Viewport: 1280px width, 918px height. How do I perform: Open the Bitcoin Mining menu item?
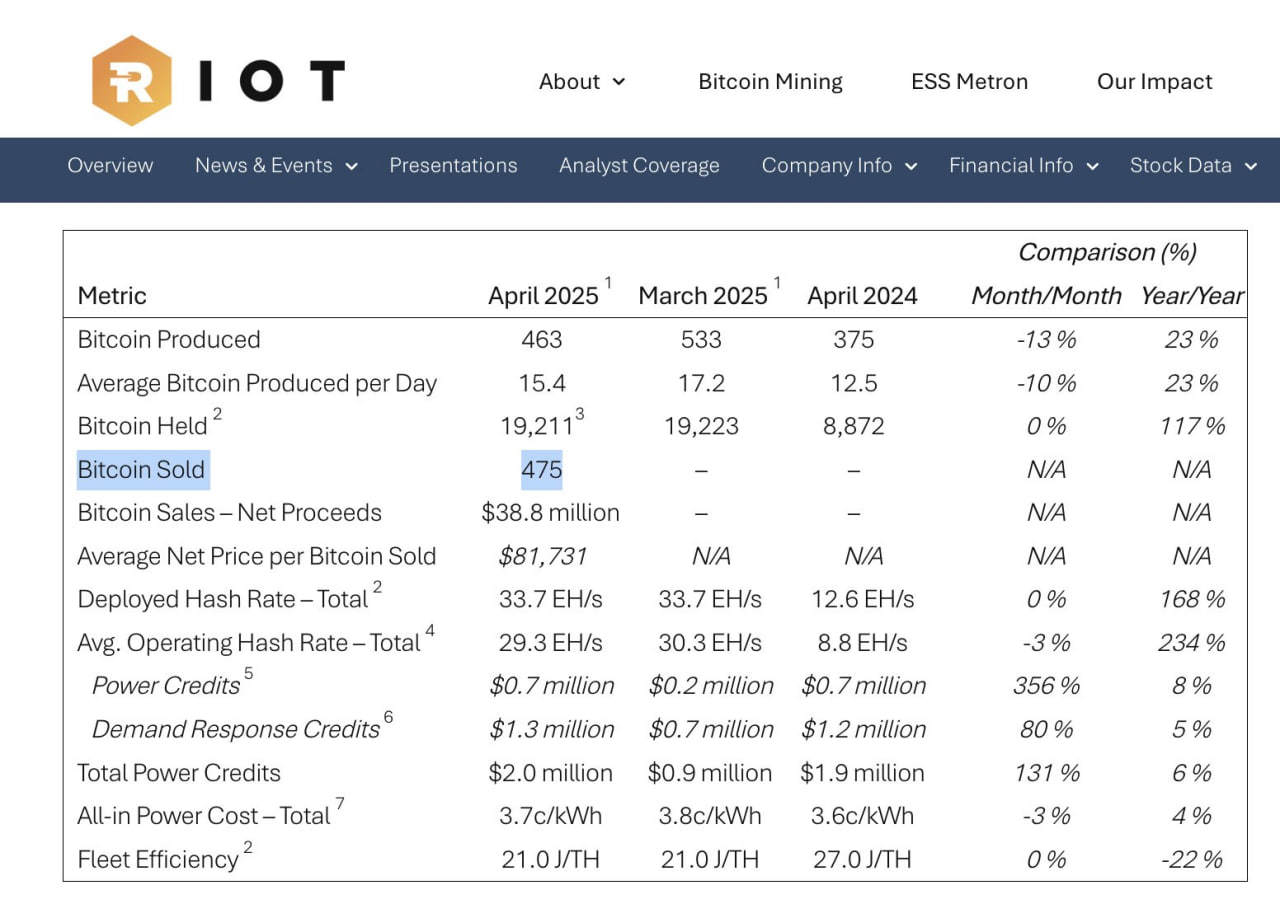[x=770, y=82]
